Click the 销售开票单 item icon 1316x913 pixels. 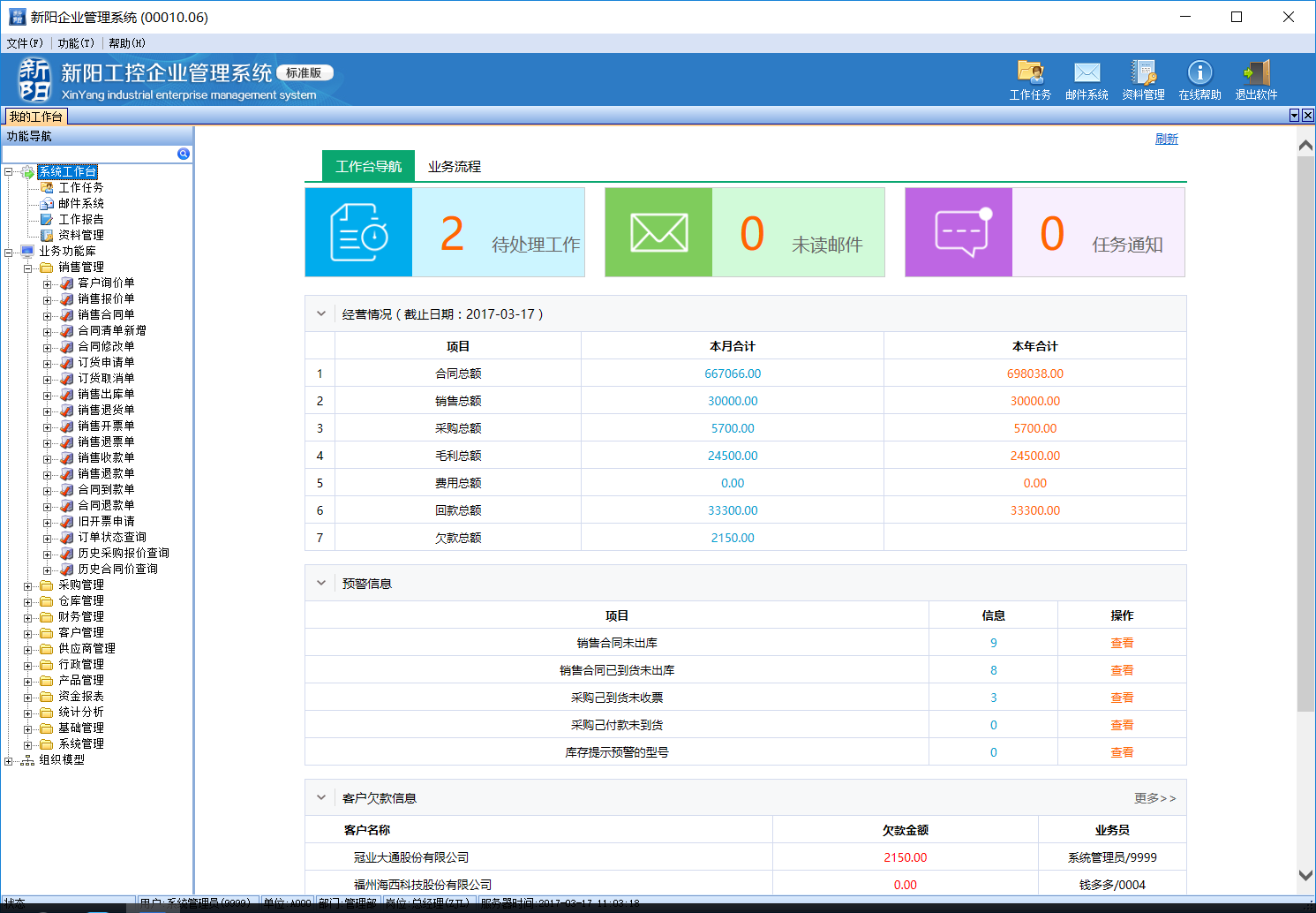pos(67,426)
